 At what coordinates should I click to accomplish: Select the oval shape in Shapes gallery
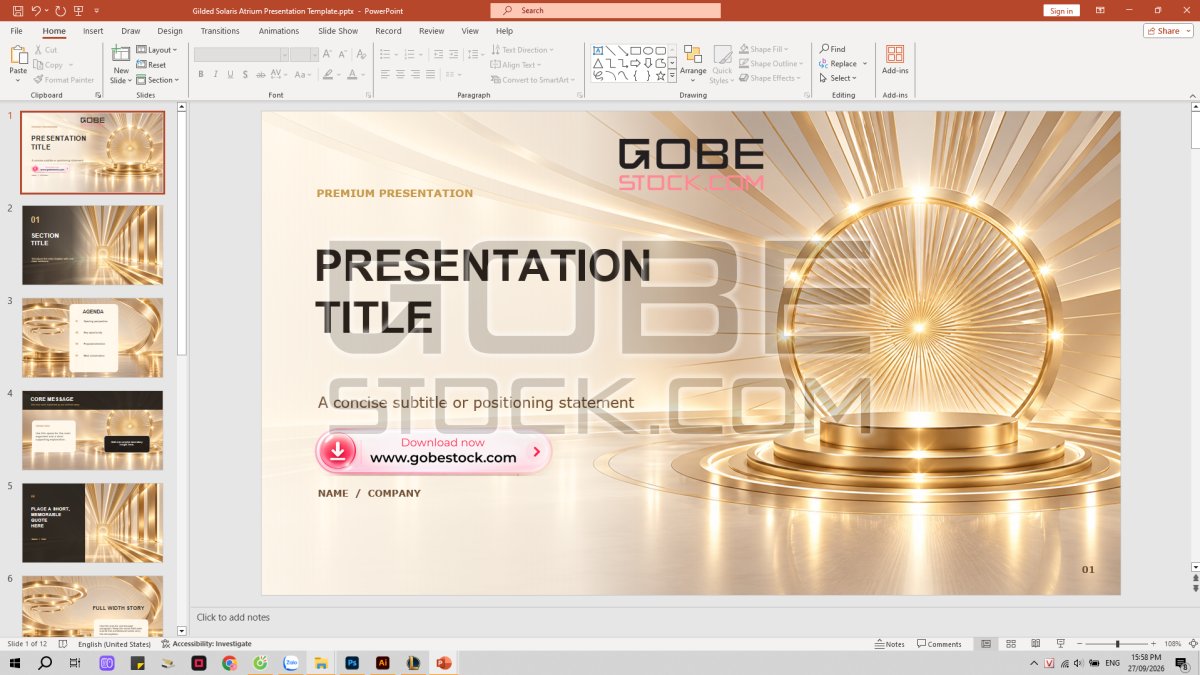click(x=648, y=50)
